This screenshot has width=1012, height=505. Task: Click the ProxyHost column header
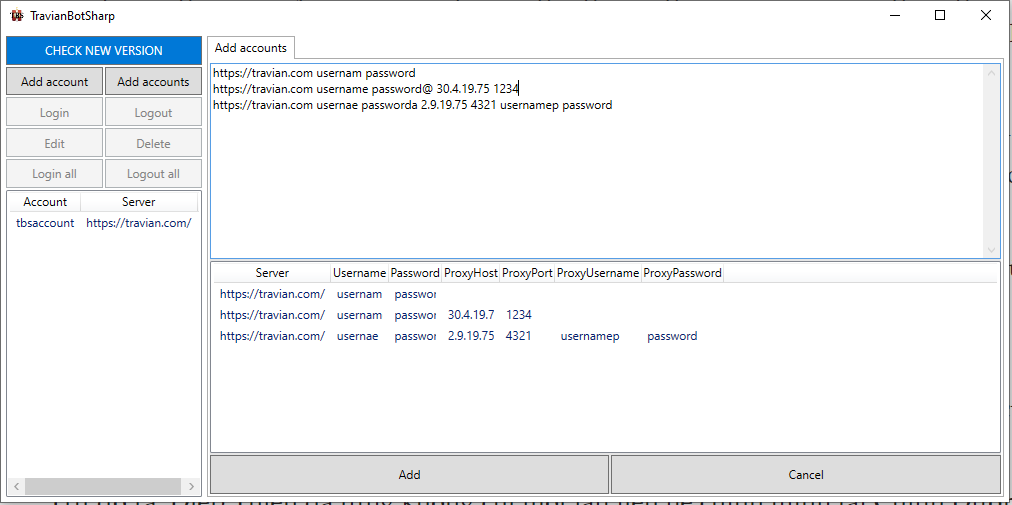pos(471,273)
